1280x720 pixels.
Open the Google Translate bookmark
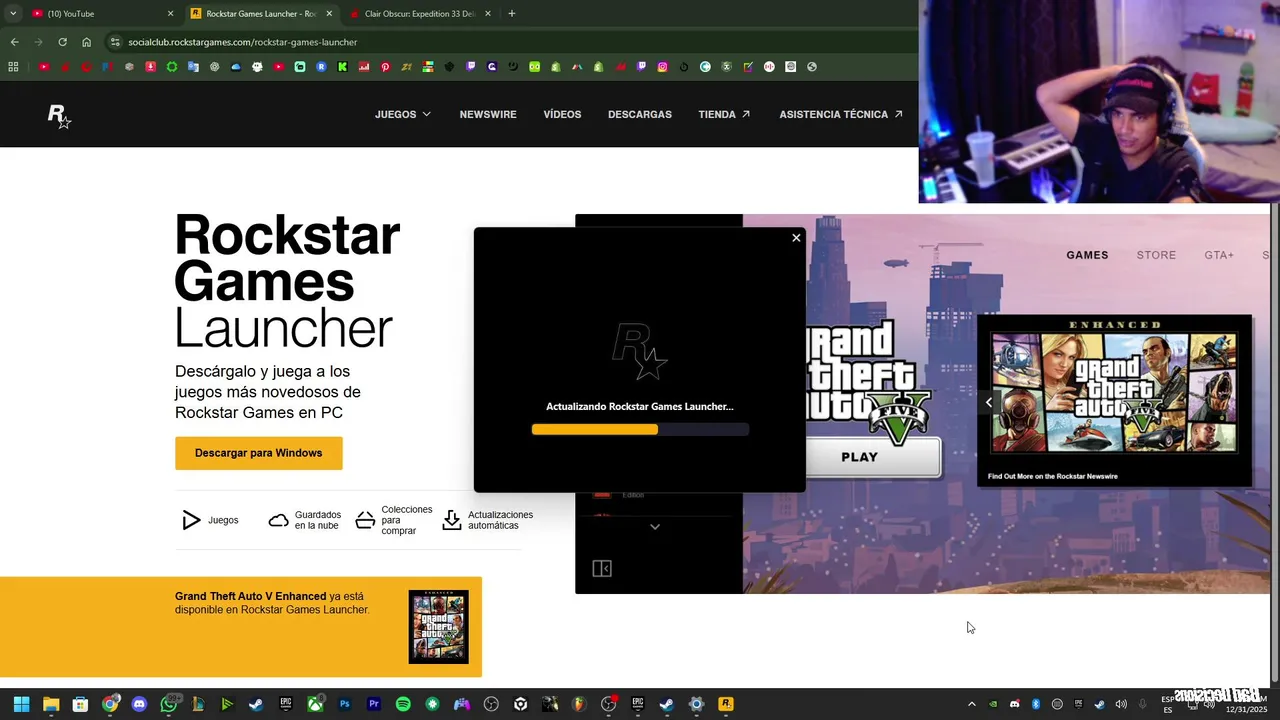click(x=193, y=67)
